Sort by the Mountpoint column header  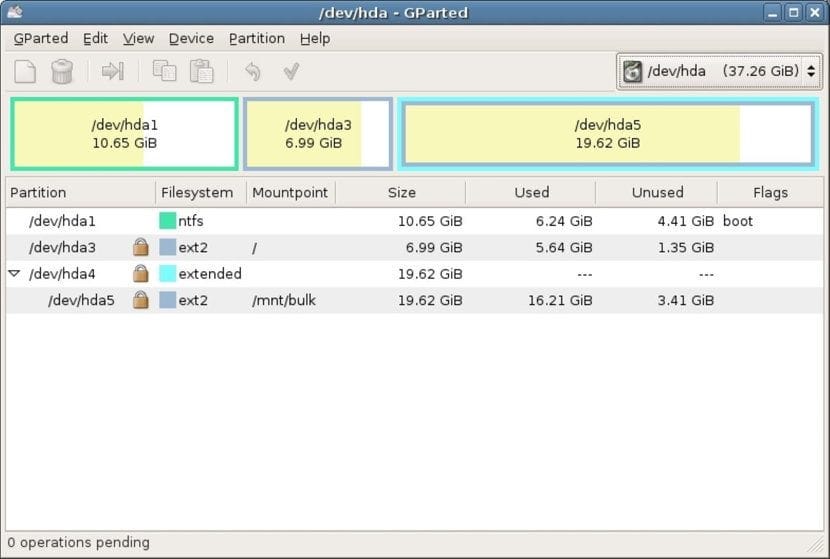click(291, 193)
